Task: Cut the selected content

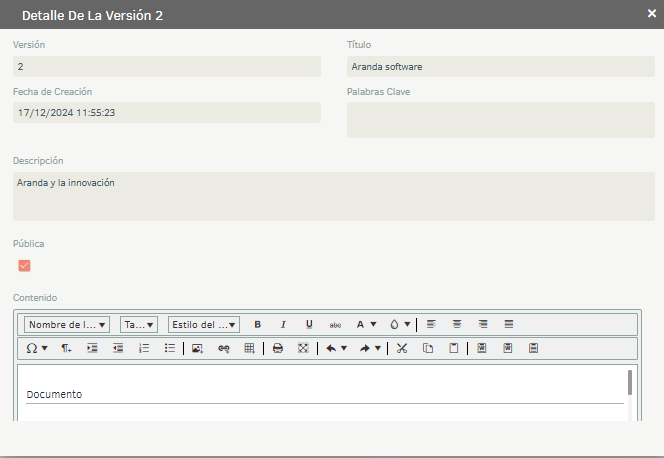Action: [402, 348]
